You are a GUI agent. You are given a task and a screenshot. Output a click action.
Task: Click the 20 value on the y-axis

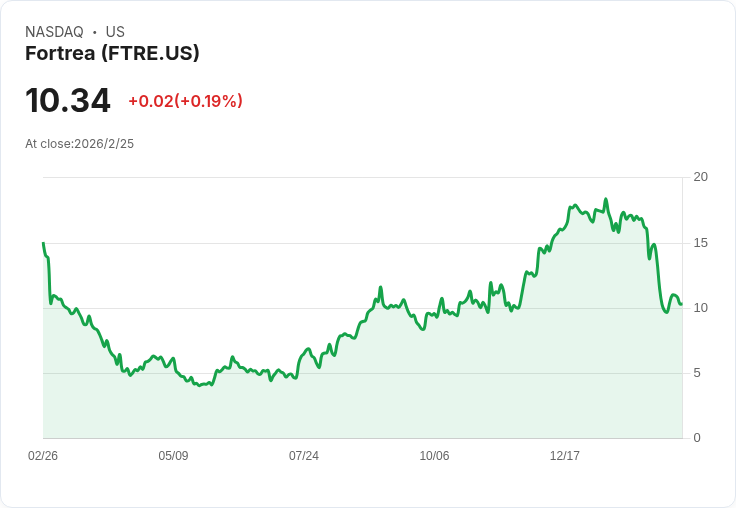701,177
